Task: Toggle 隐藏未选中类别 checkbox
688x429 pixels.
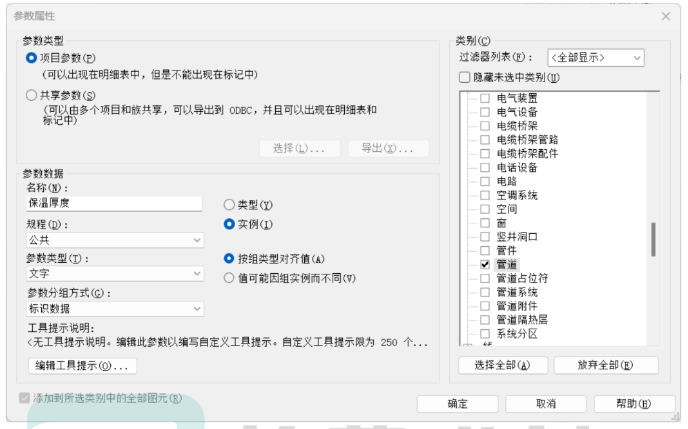Action: 464,77
